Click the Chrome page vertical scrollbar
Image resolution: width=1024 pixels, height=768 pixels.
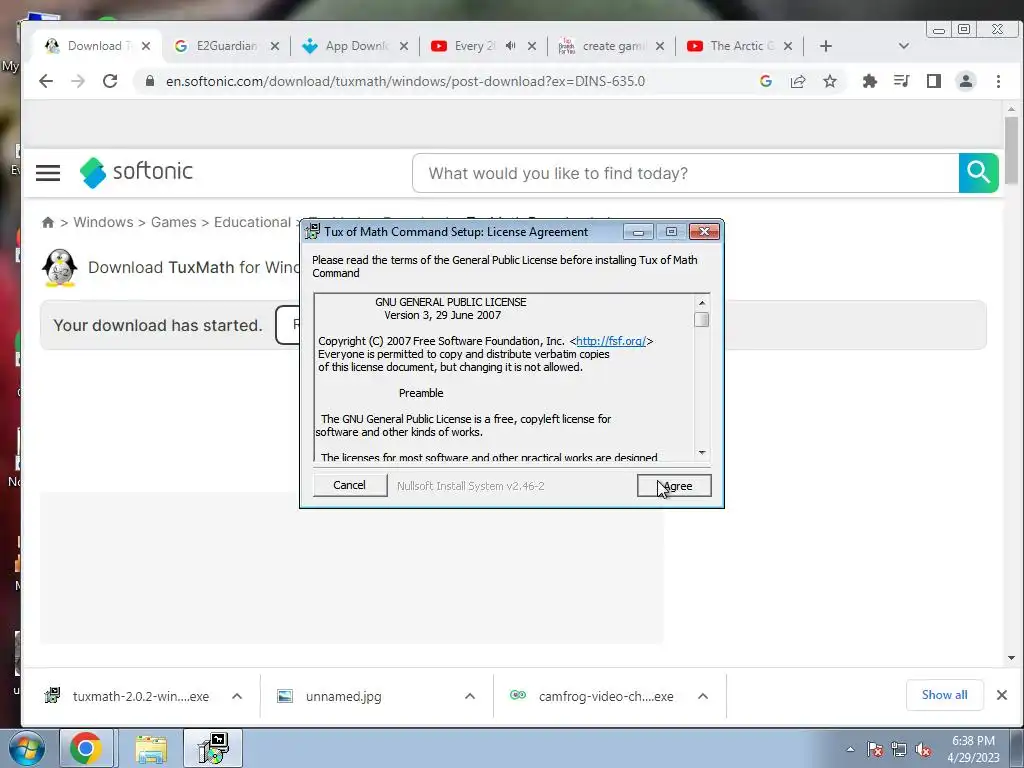1011,151
